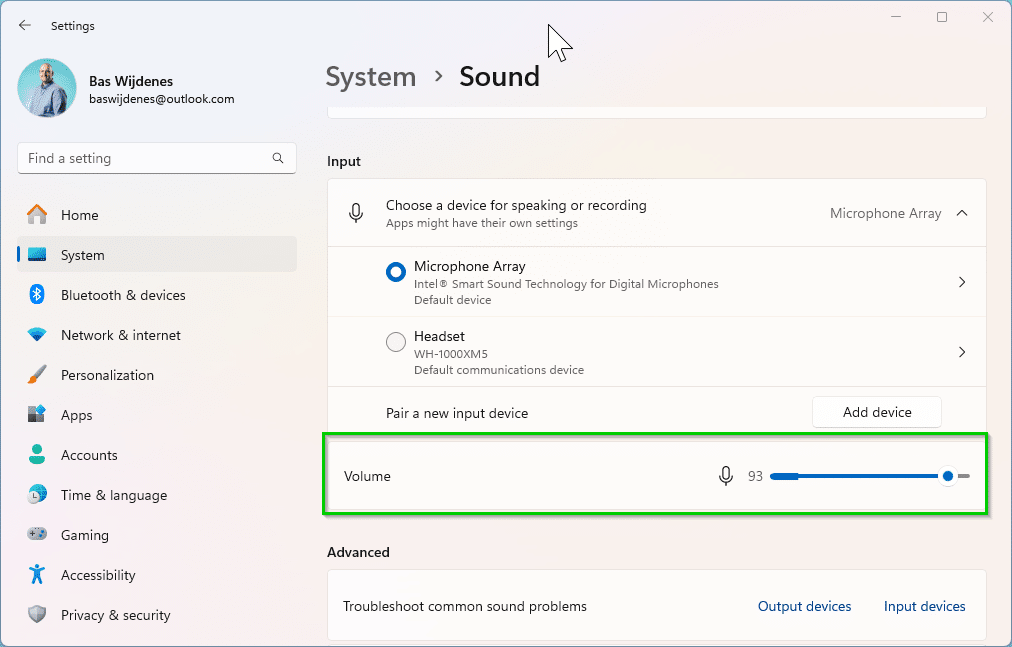The image size is (1012, 647).
Task: Click the search magnifier icon
Action: point(278,158)
